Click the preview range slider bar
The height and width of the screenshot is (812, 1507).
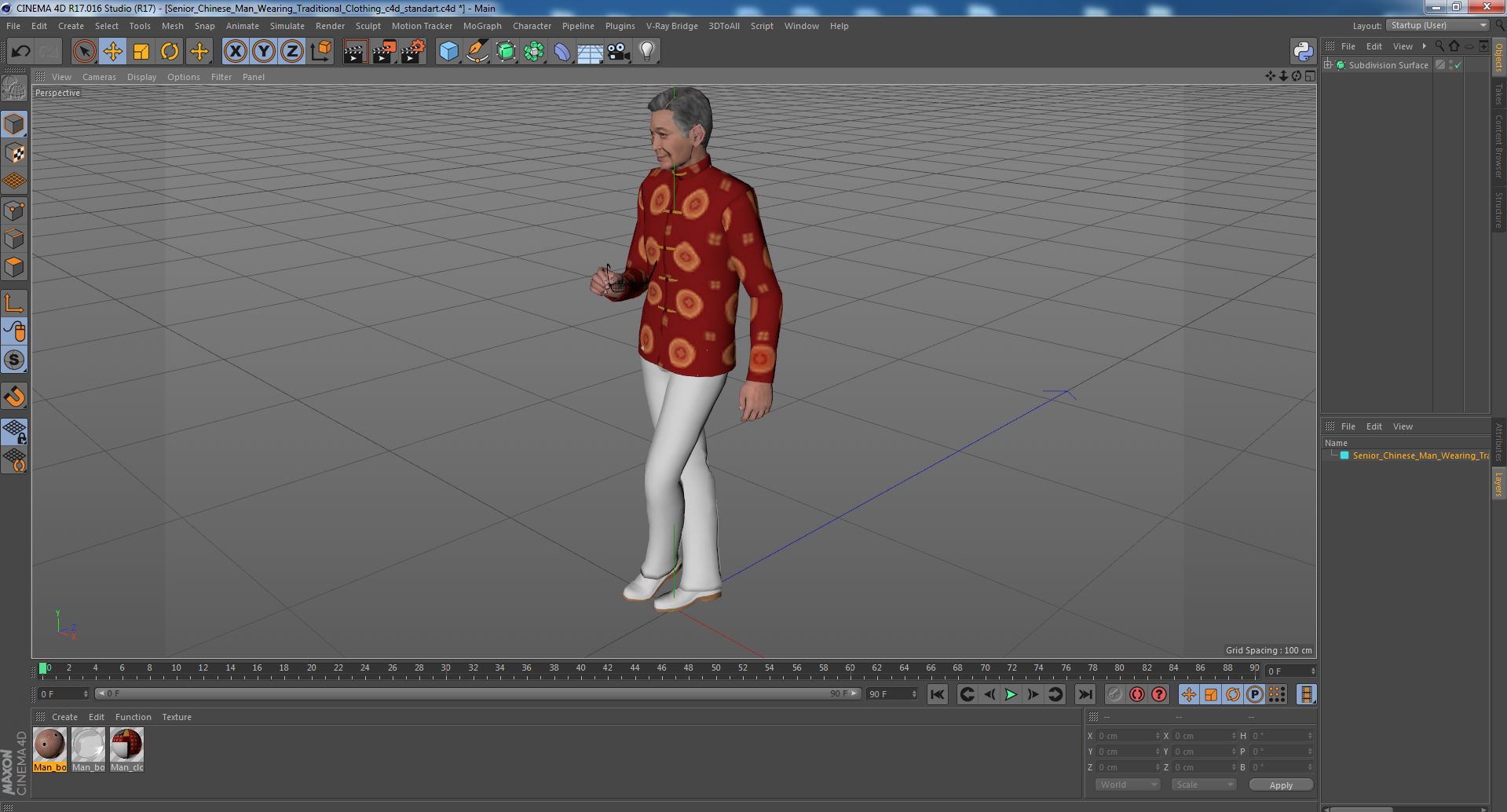tap(477, 693)
